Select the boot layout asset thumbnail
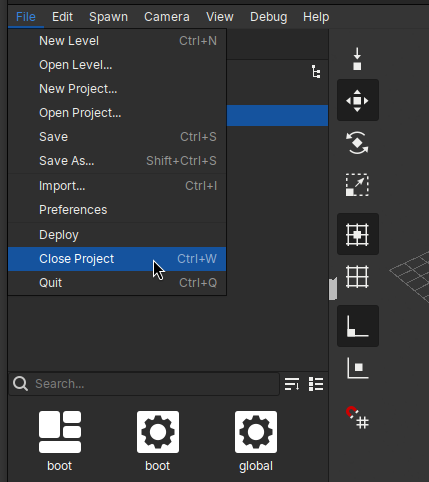The image size is (429, 482). tap(60, 432)
